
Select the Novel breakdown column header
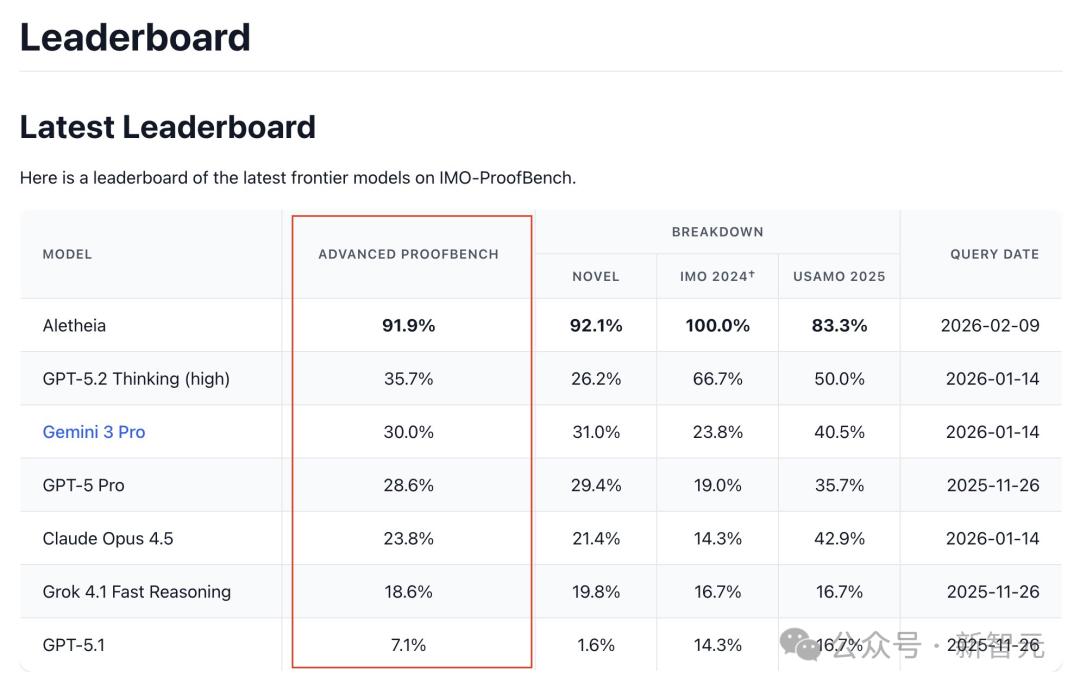click(x=596, y=276)
